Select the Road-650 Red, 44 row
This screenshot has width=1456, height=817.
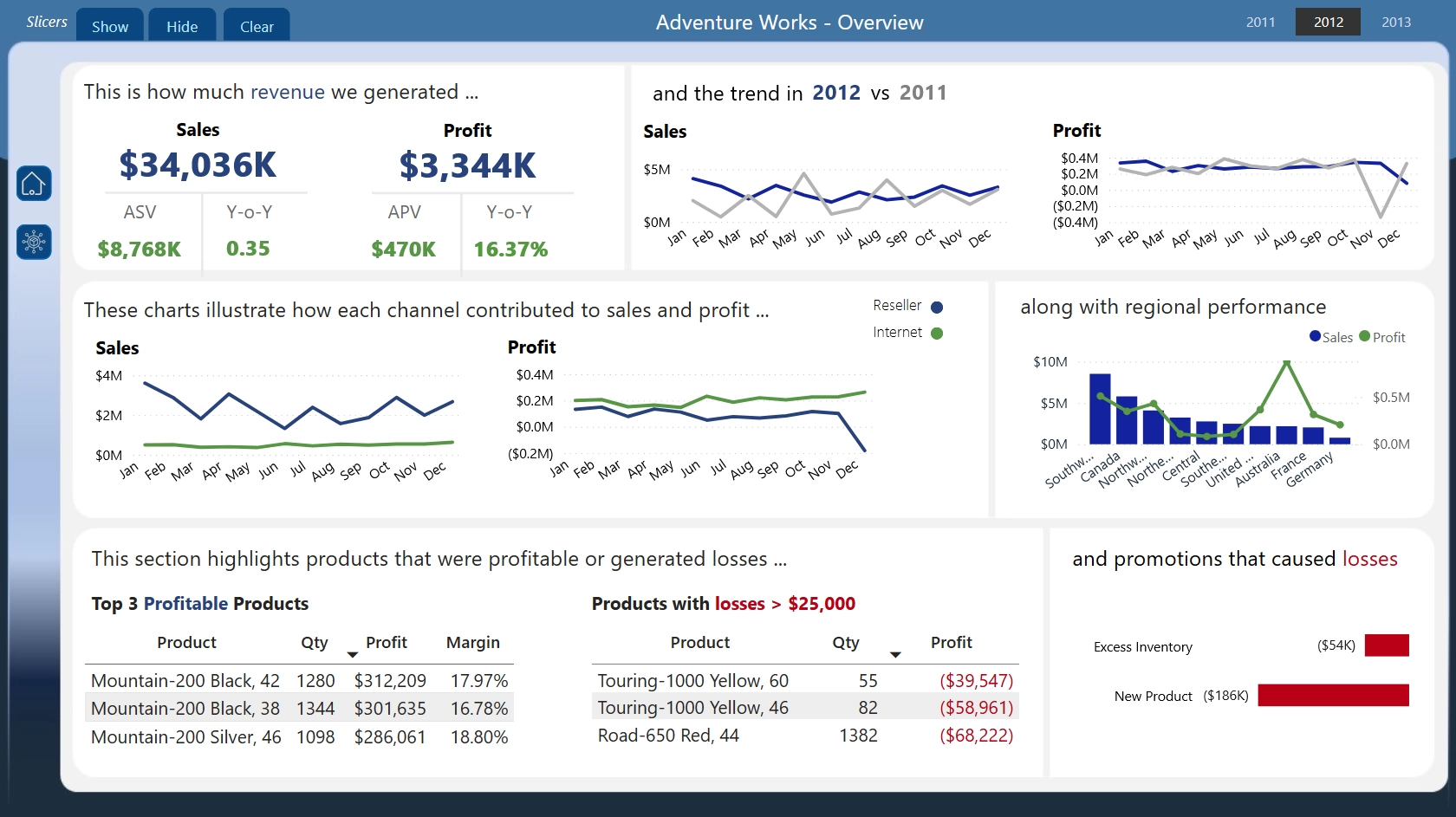805,736
